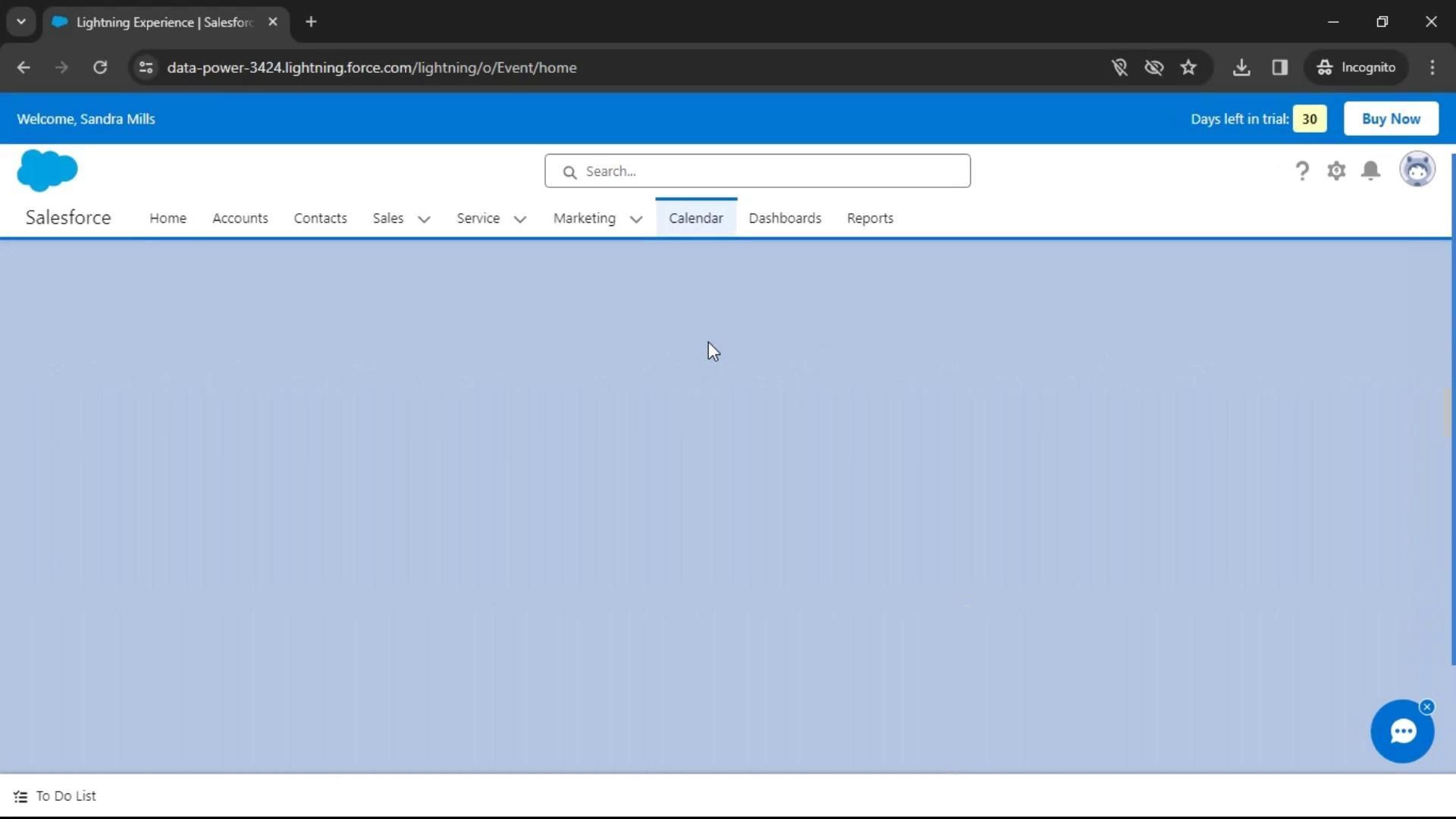Expand the Service dropdown chevron
The height and width of the screenshot is (819, 1456).
click(x=520, y=219)
